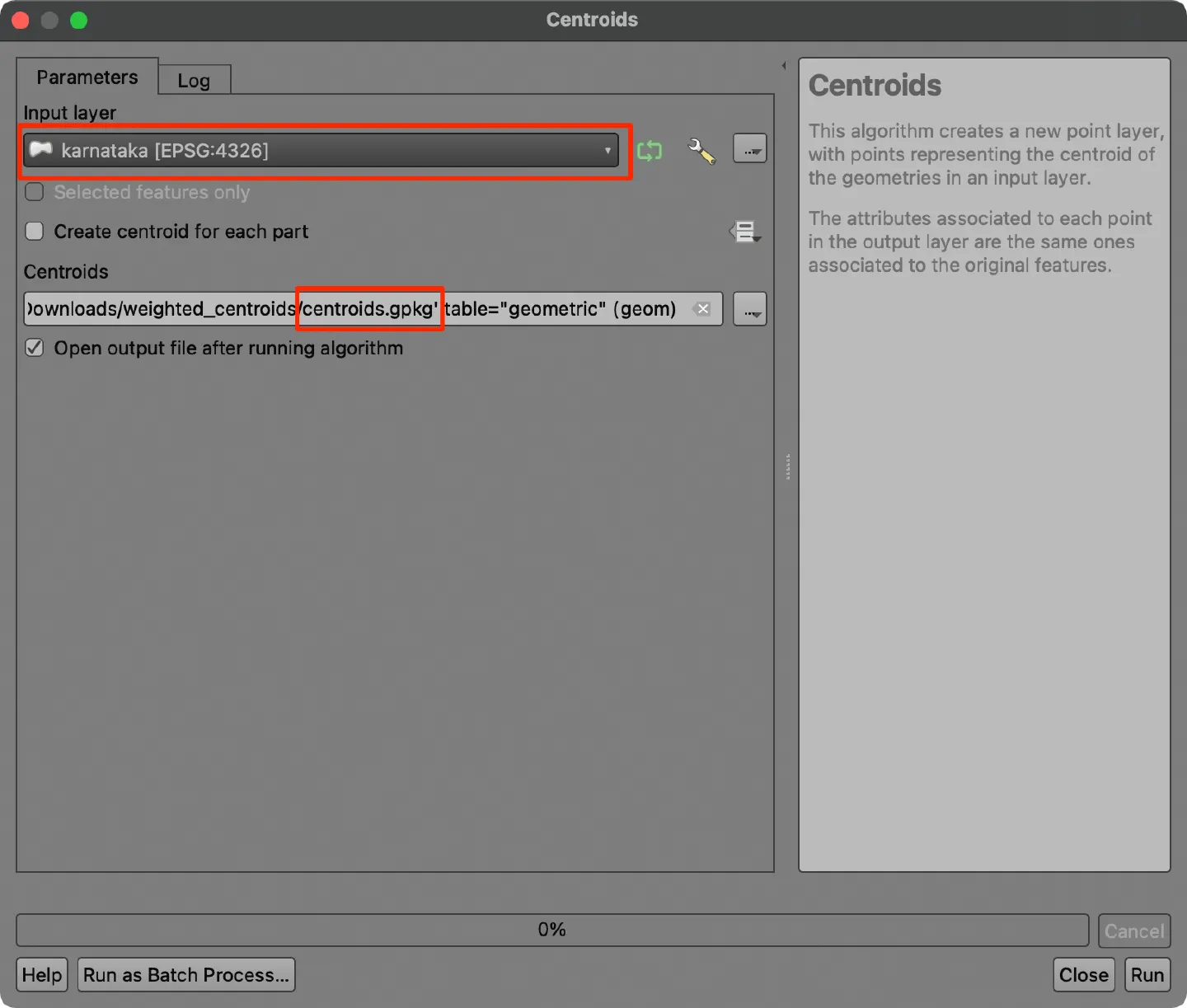Click Run as Batch Process button

[186, 975]
